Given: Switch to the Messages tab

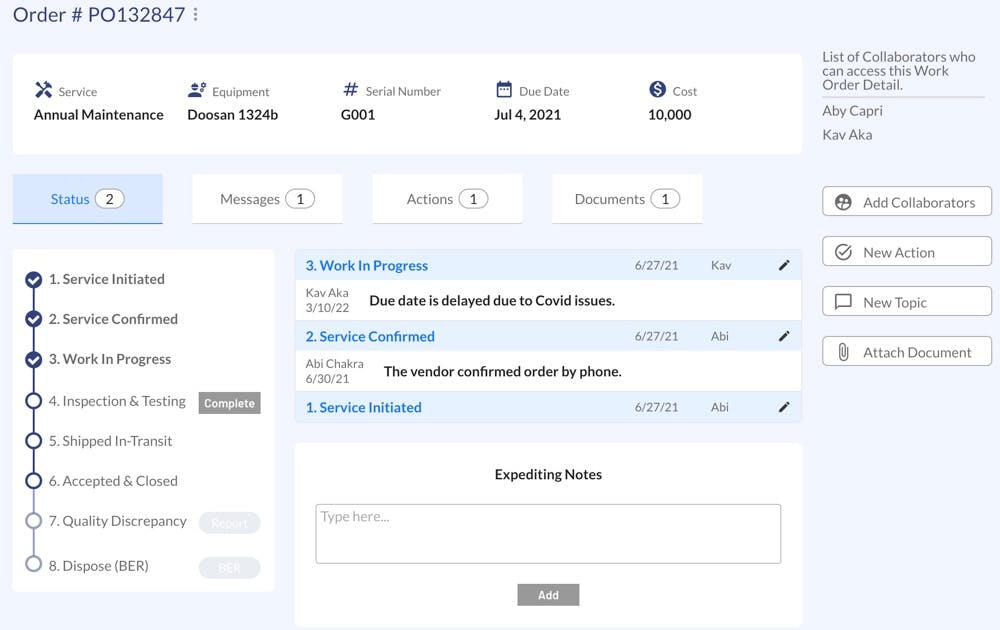Looking at the screenshot, I should pyautogui.click(x=267, y=199).
